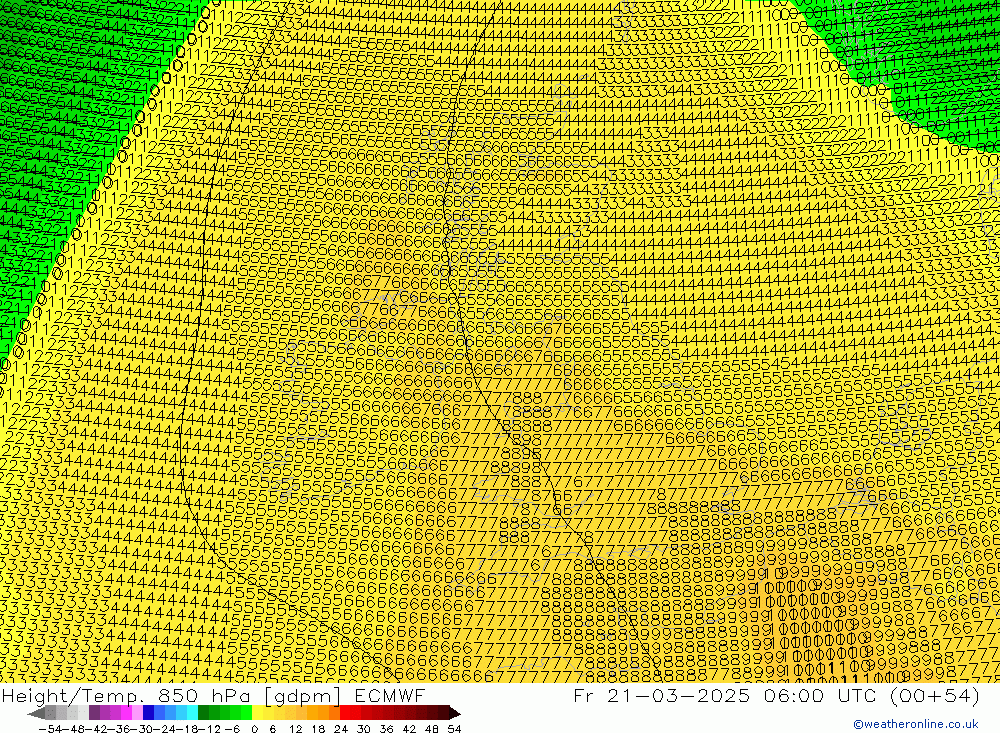Open the weatheronline.co.uk copyright link
Viewport: 1000px width, 733px height.
[x=916, y=724]
